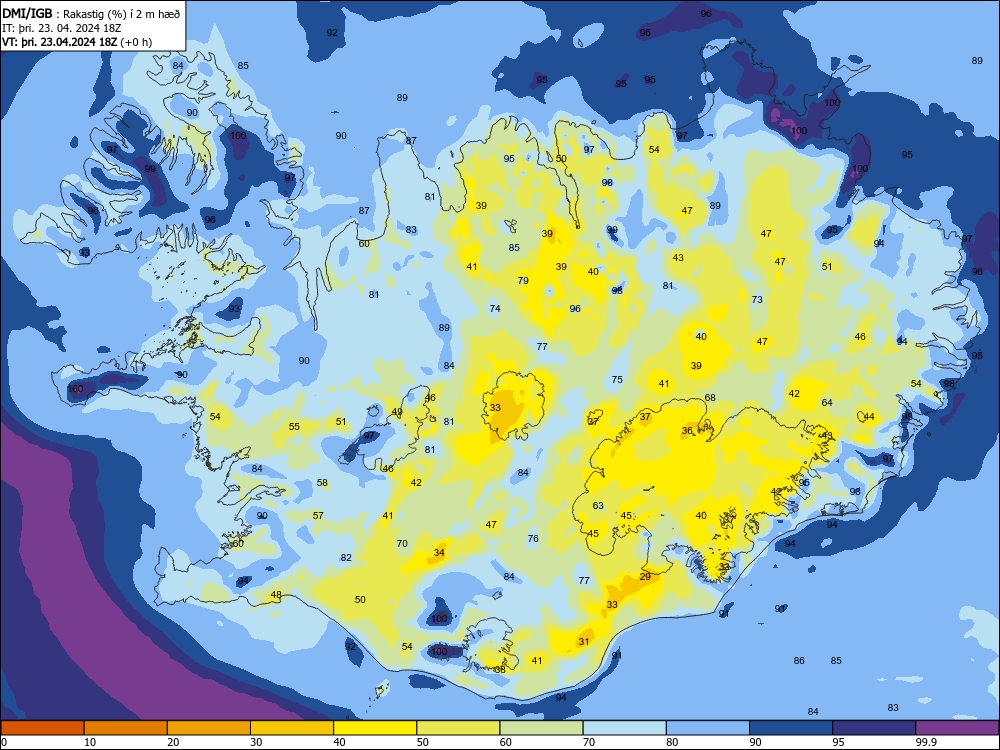
Task: Click the humidity value '29' on the map
Action: [x=645, y=577]
